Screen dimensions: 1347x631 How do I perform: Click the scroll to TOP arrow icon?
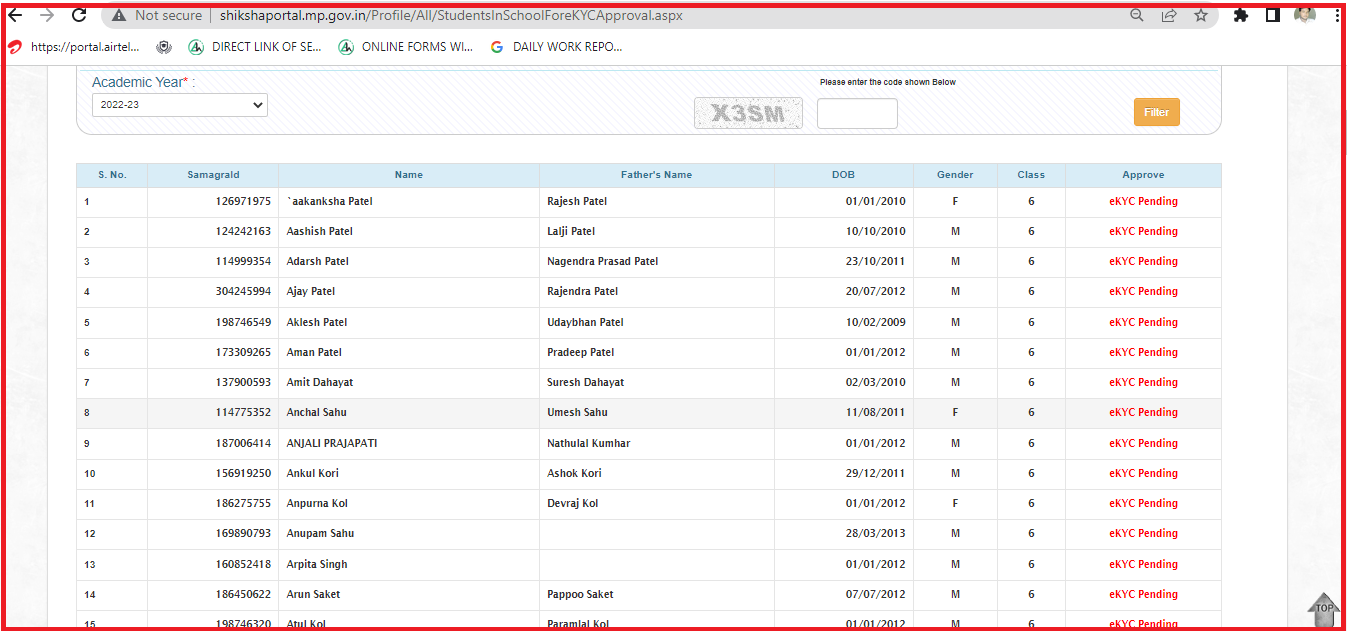(1324, 608)
